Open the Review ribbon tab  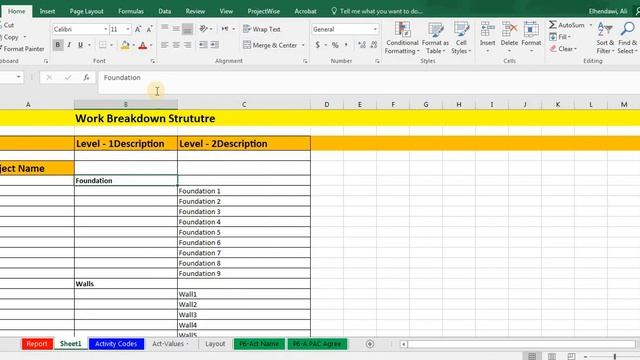(x=195, y=11)
